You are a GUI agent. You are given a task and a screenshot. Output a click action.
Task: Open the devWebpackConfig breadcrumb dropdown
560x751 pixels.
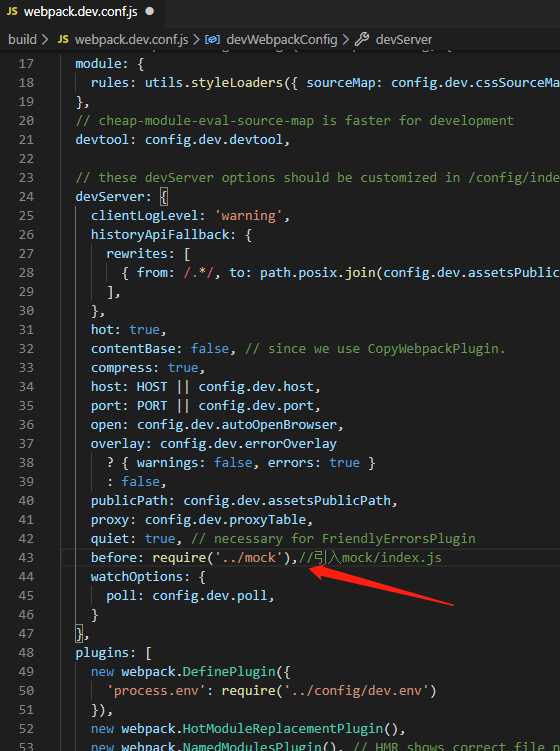282,39
